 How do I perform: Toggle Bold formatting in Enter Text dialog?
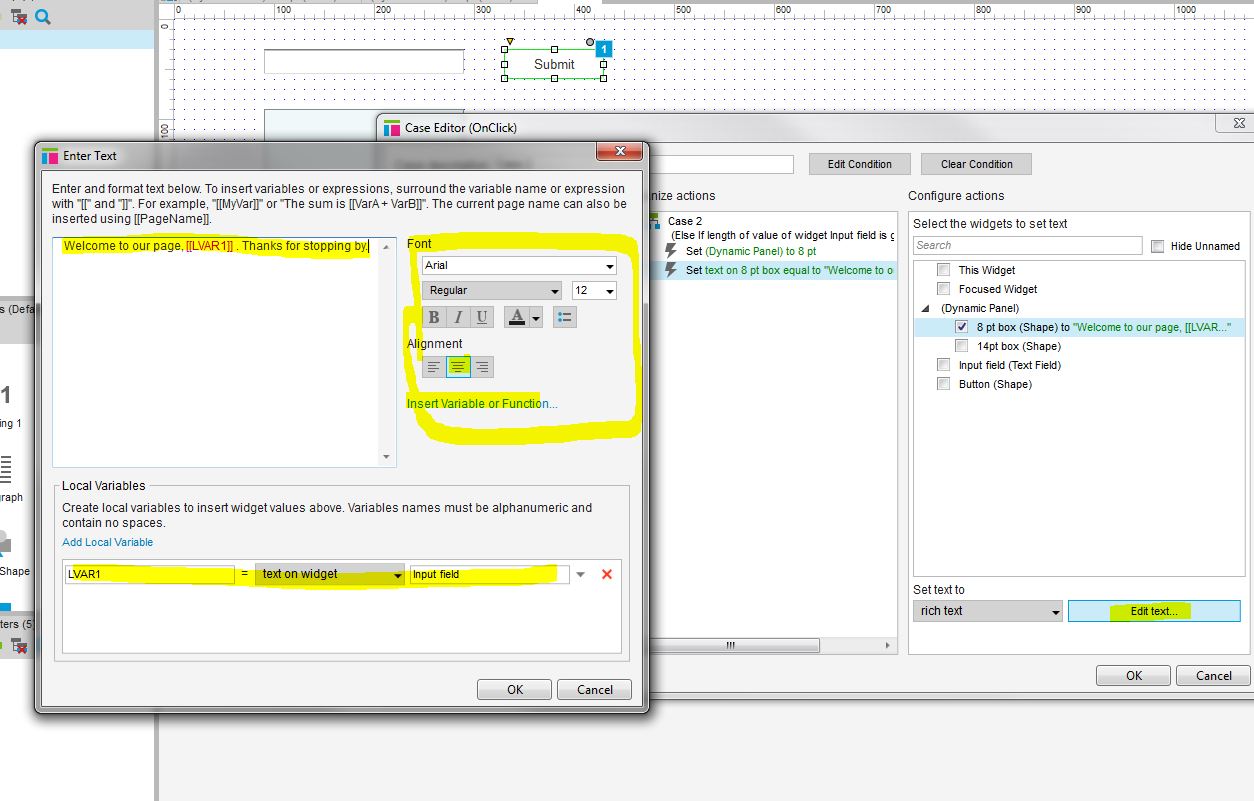[x=434, y=317]
